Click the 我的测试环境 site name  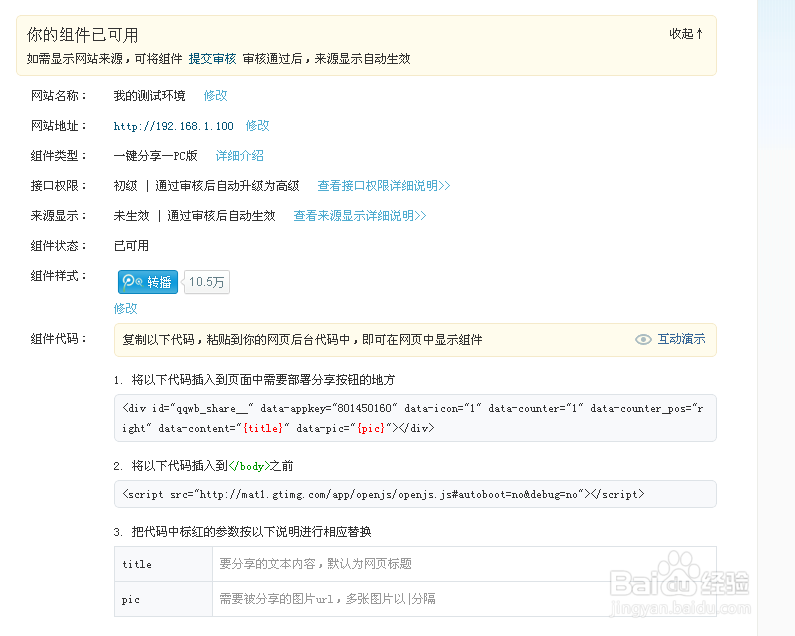tap(150, 96)
